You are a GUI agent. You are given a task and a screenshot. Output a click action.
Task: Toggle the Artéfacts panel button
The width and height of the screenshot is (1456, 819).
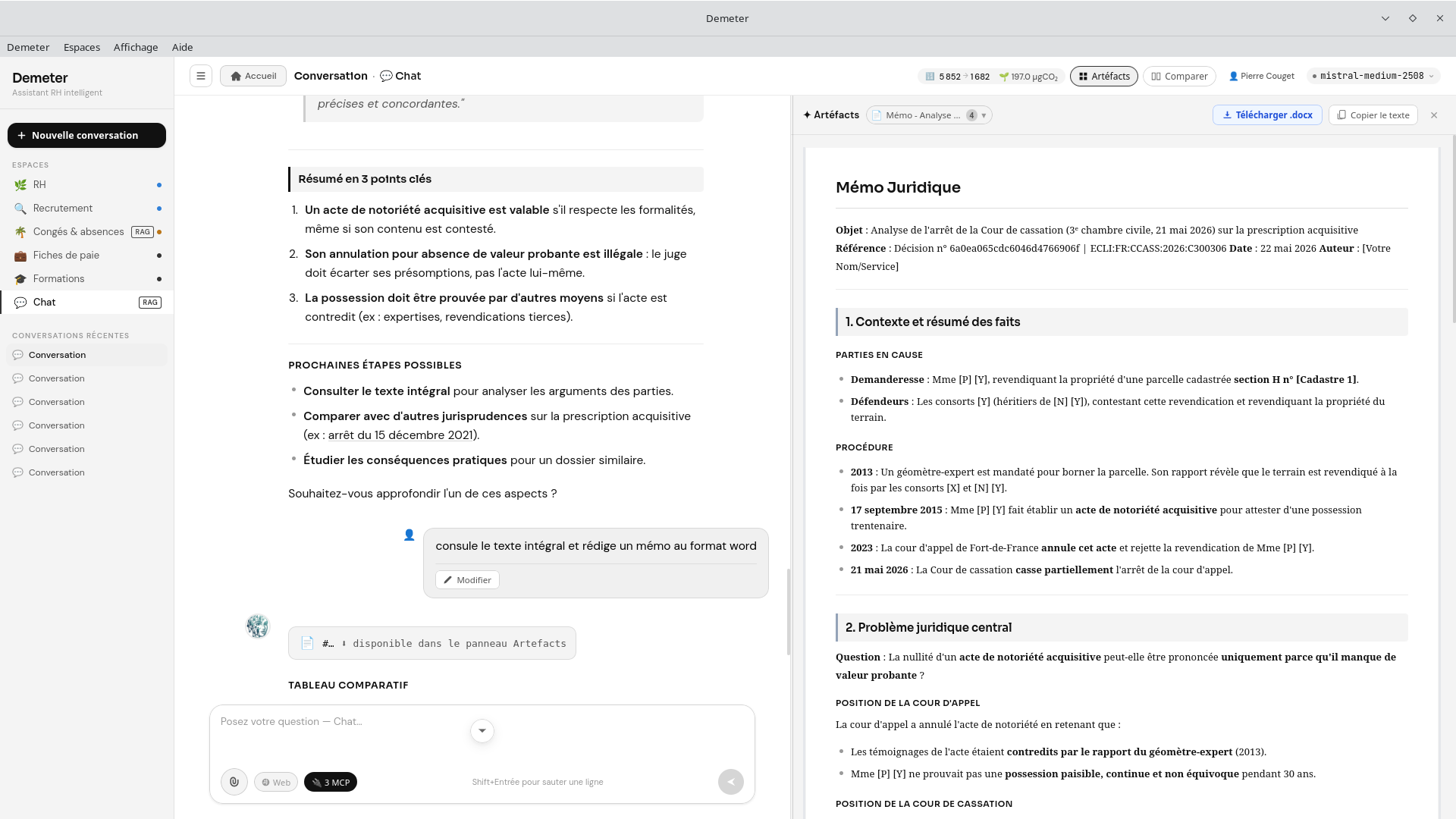[x=1104, y=77]
